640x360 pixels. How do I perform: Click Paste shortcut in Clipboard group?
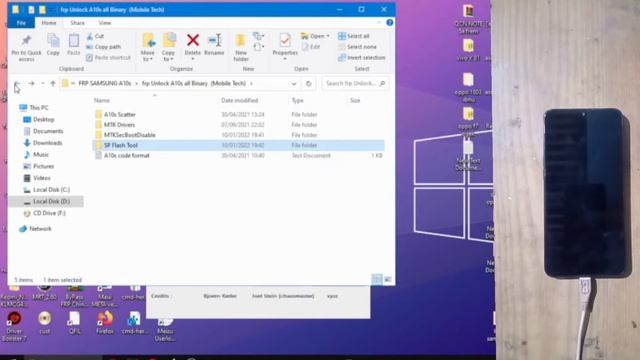pyautogui.click(x=109, y=58)
